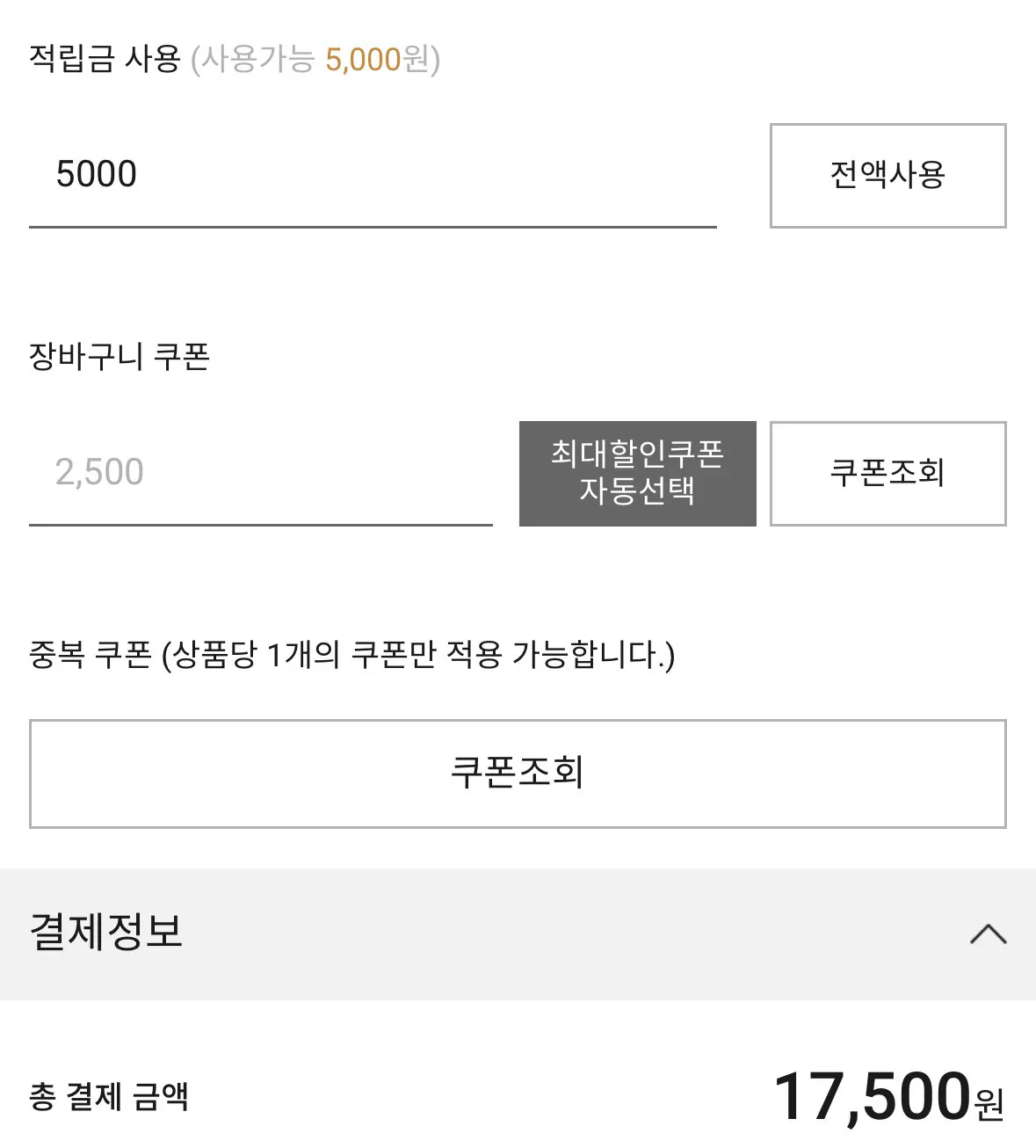Screen dimensions: 1036x1148
Task: Click the 총 결제 금액 label
Action: pyautogui.click(x=109, y=1096)
